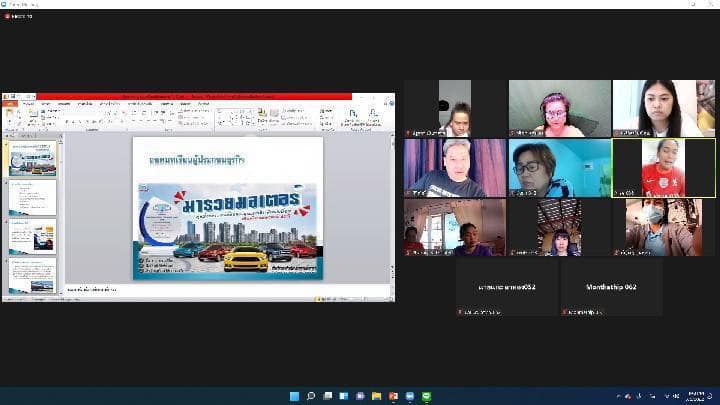This screenshot has height=405, width=720.
Task: Switch to PowerPoint via its taskbar icon
Action: 392,396
